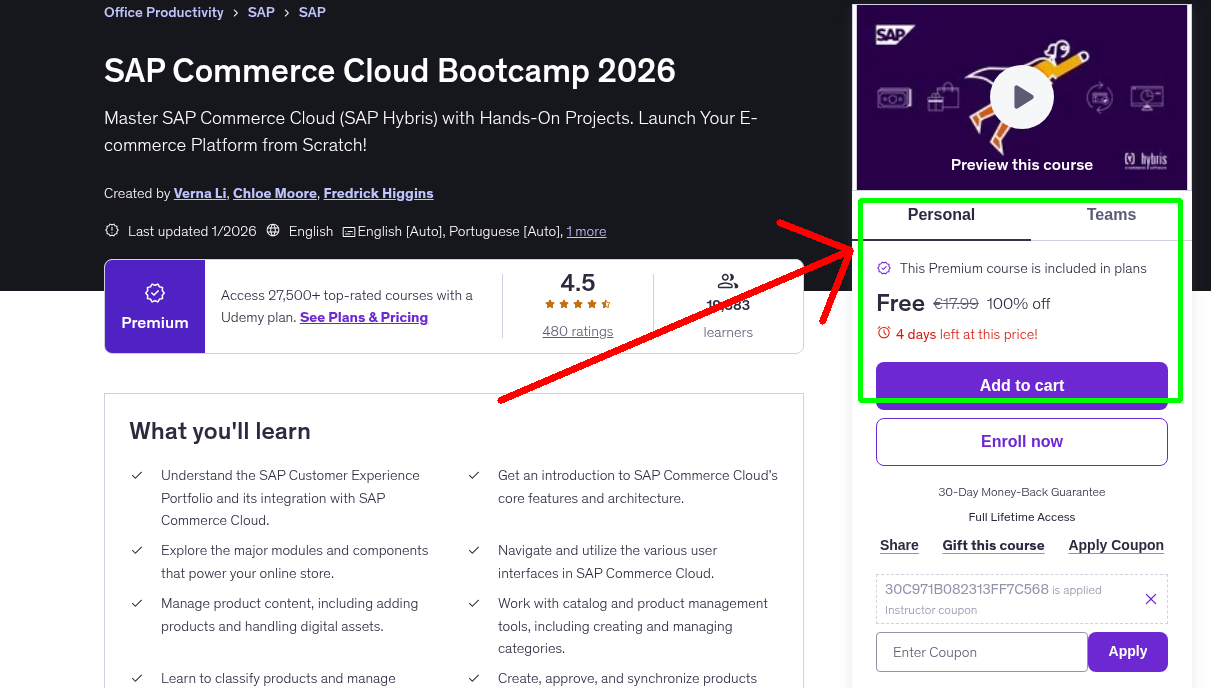The width and height of the screenshot is (1211, 688).
Task: Click the SAP logo in the thumbnail
Action: click(x=895, y=33)
